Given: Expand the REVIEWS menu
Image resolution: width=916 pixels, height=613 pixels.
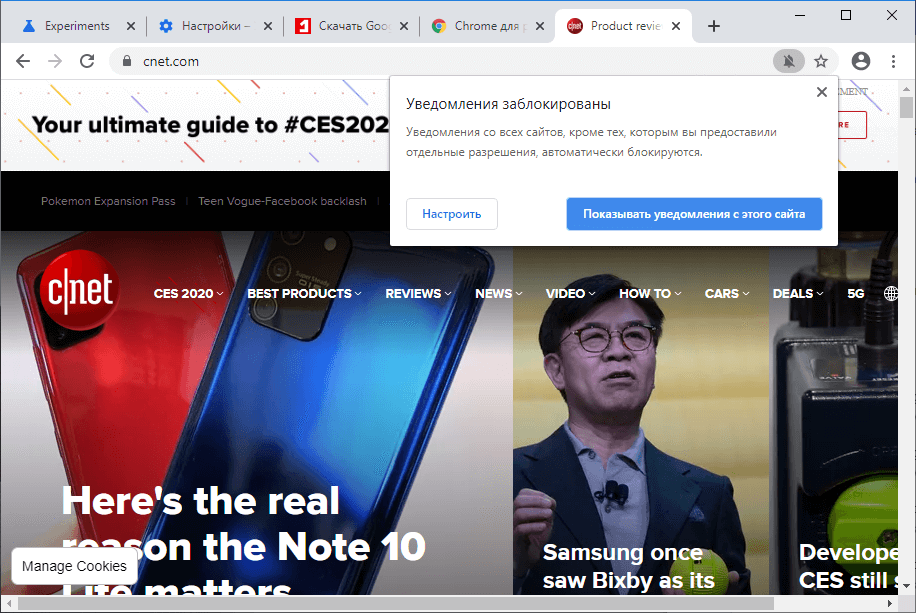Looking at the screenshot, I should pyautogui.click(x=418, y=293).
